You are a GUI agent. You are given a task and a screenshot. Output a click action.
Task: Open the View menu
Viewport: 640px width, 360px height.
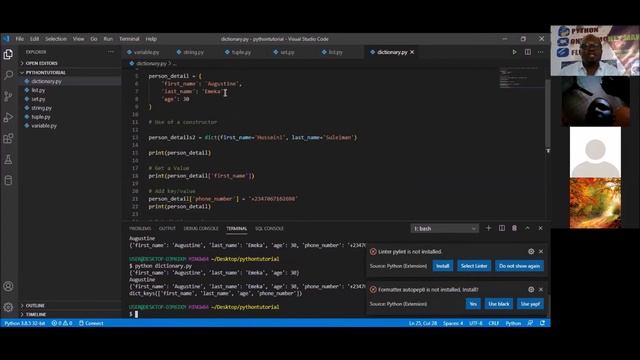tap(78, 39)
